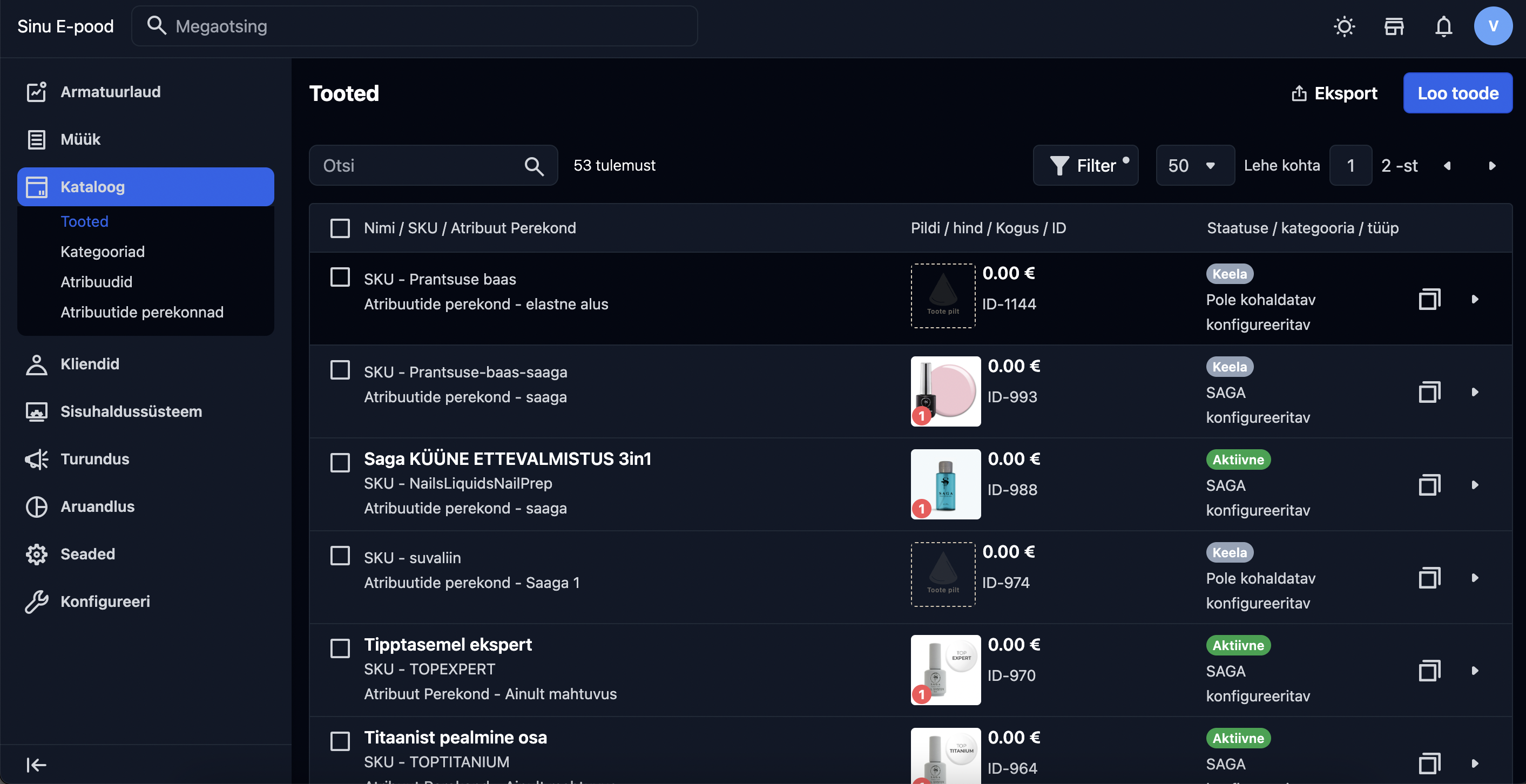The height and width of the screenshot is (784, 1526).
Task: Click the search magnifier in Otsi field
Action: pyautogui.click(x=534, y=166)
